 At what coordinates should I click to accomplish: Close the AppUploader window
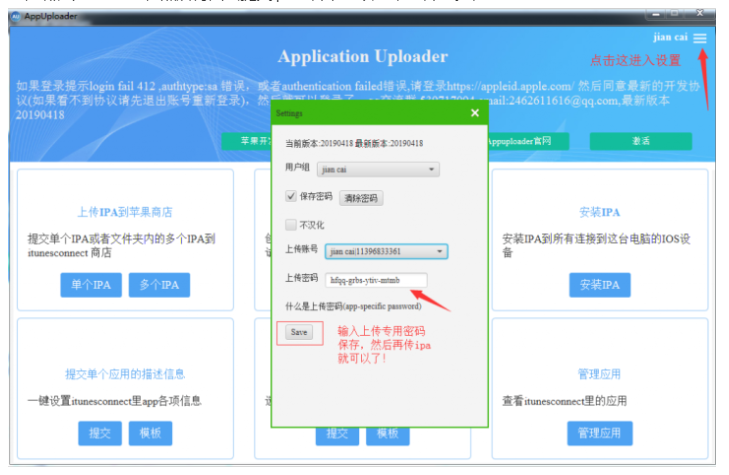700,13
